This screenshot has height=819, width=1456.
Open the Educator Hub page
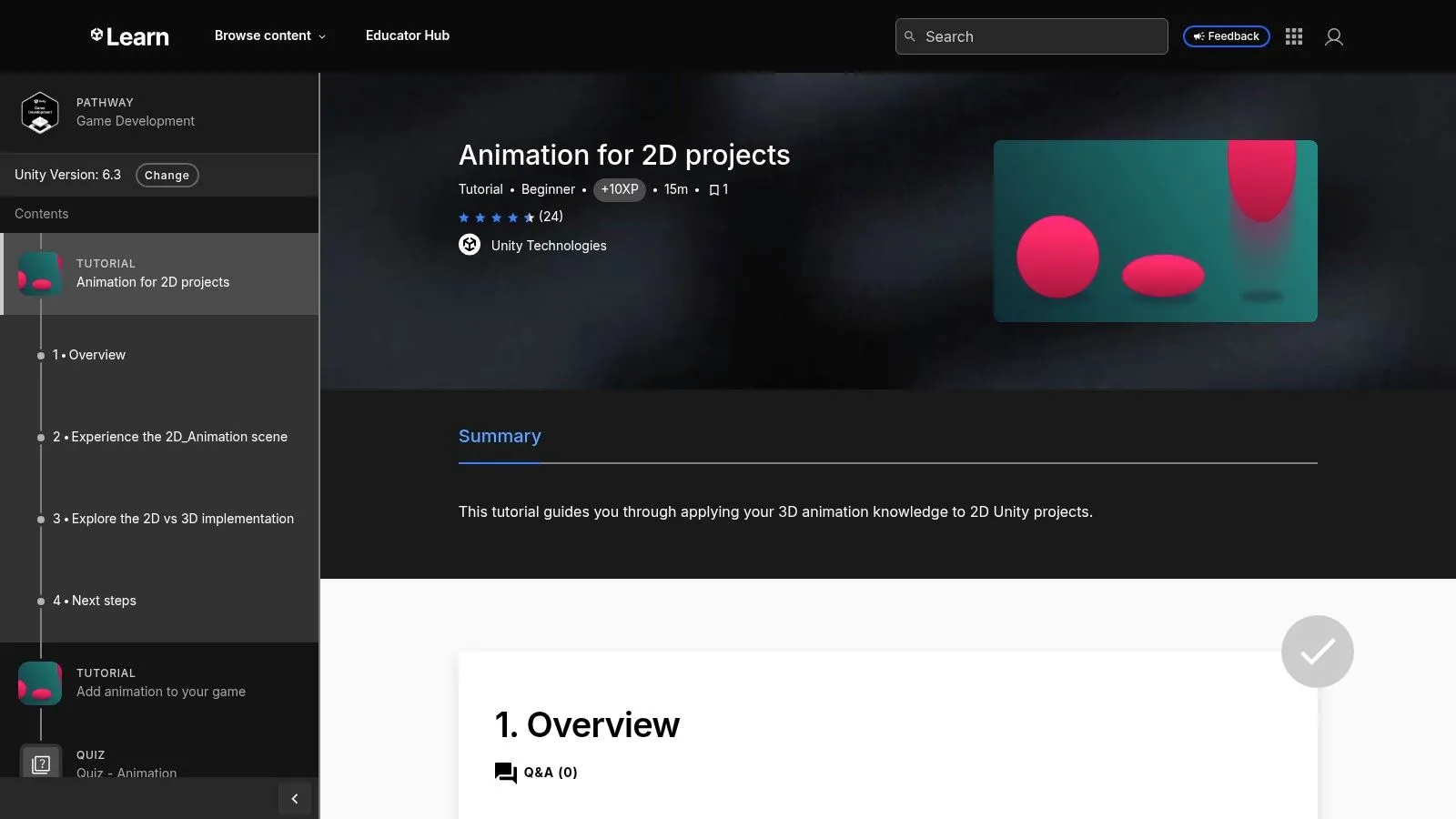click(x=408, y=35)
